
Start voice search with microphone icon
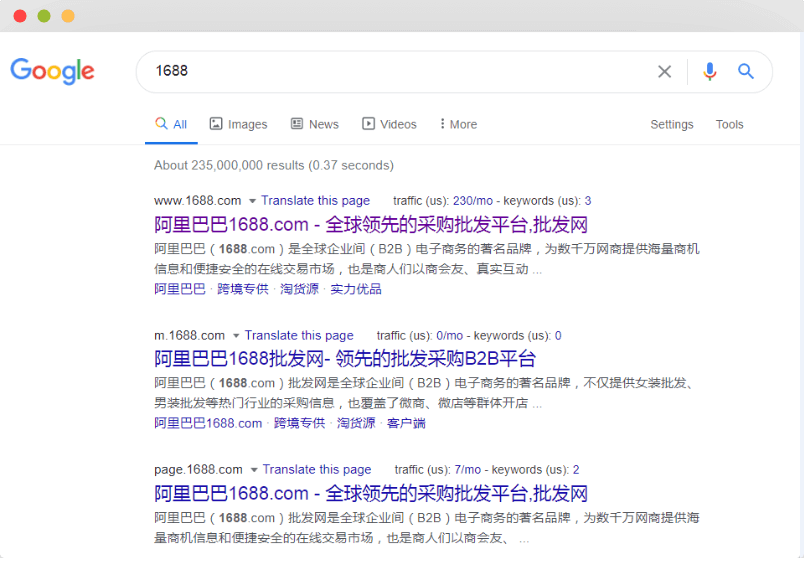pos(710,71)
